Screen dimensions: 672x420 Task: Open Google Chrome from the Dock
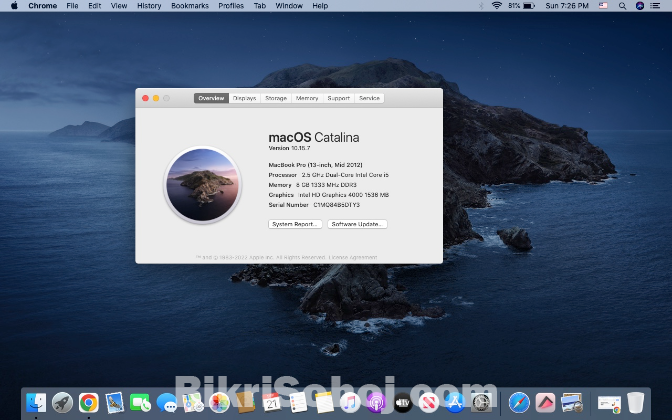[x=89, y=403]
